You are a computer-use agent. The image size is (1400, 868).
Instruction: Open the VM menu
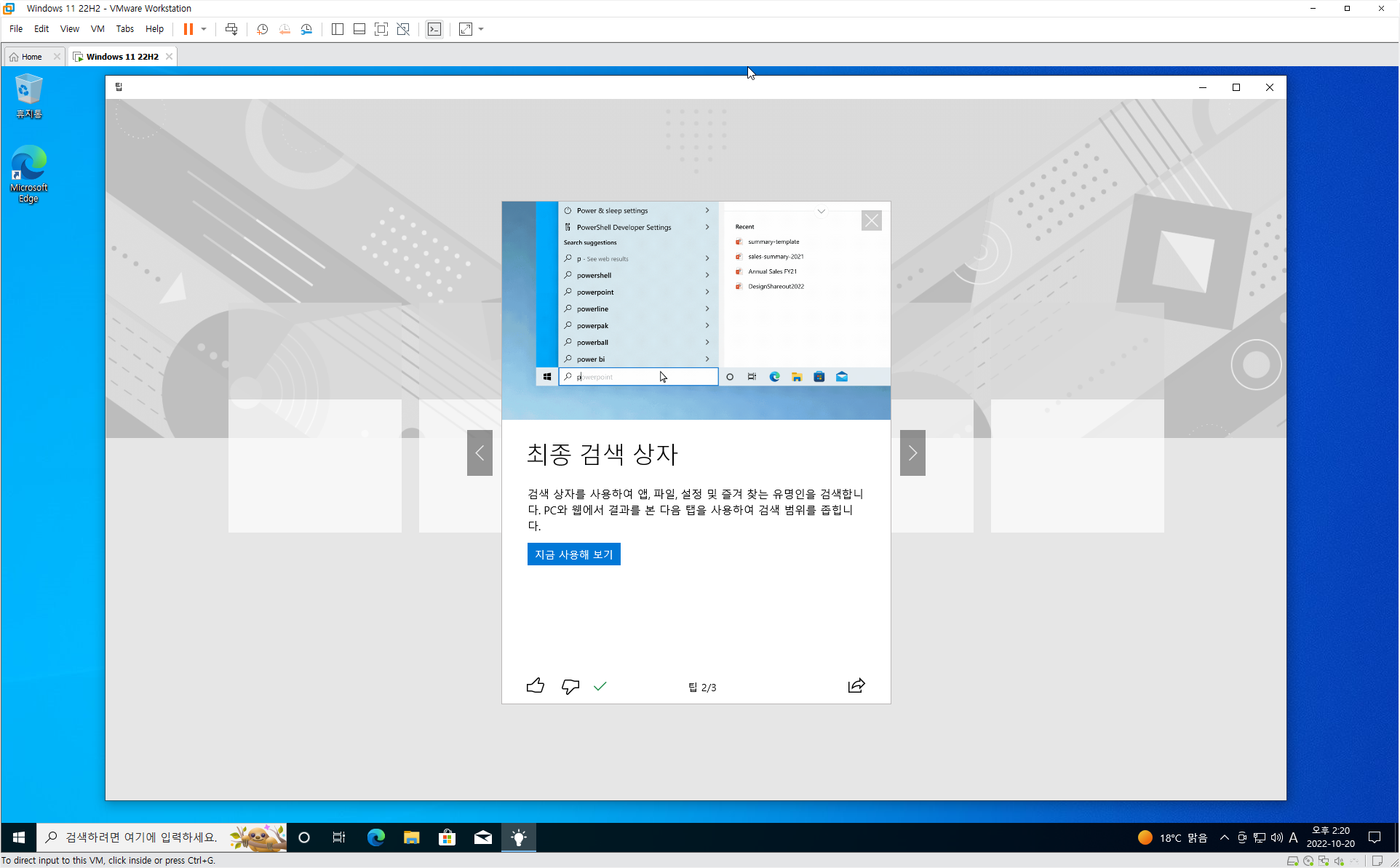click(x=98, y=29)
